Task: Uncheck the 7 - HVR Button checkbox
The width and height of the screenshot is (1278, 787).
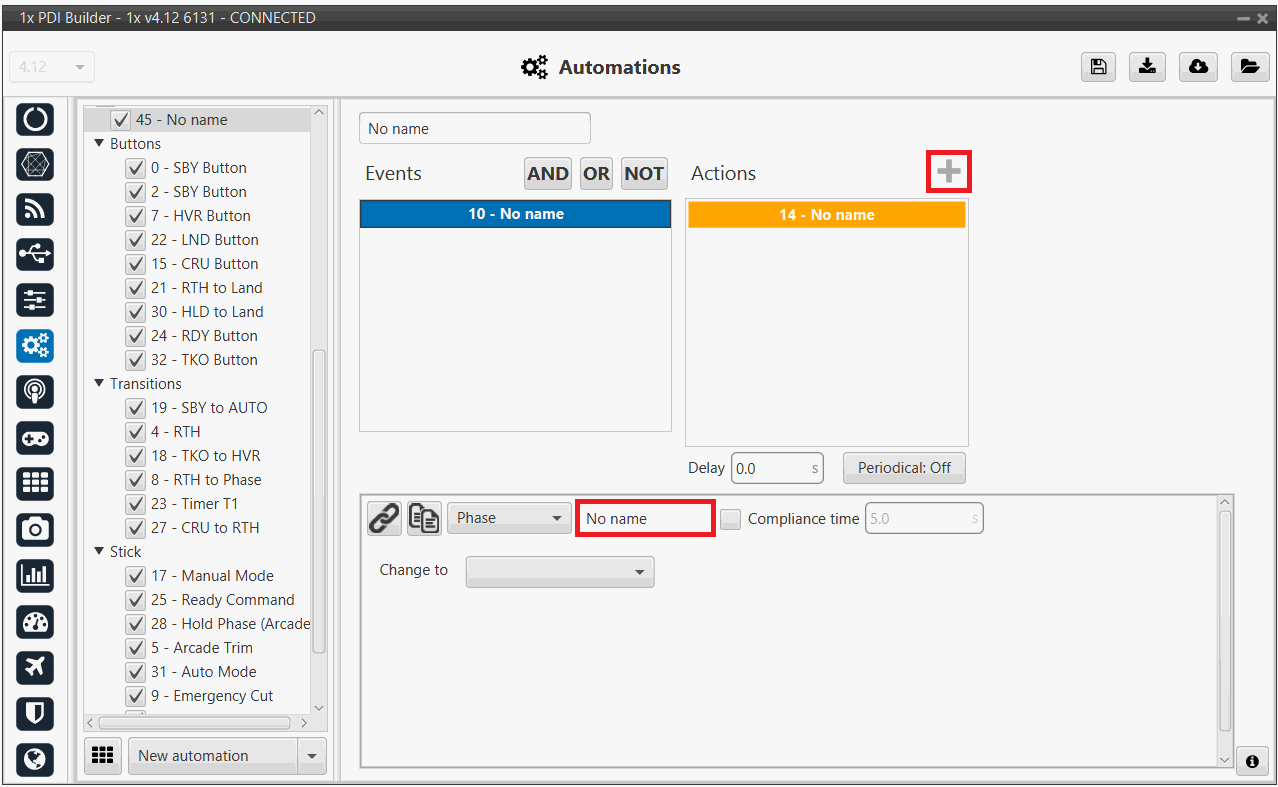Action: 136,216
